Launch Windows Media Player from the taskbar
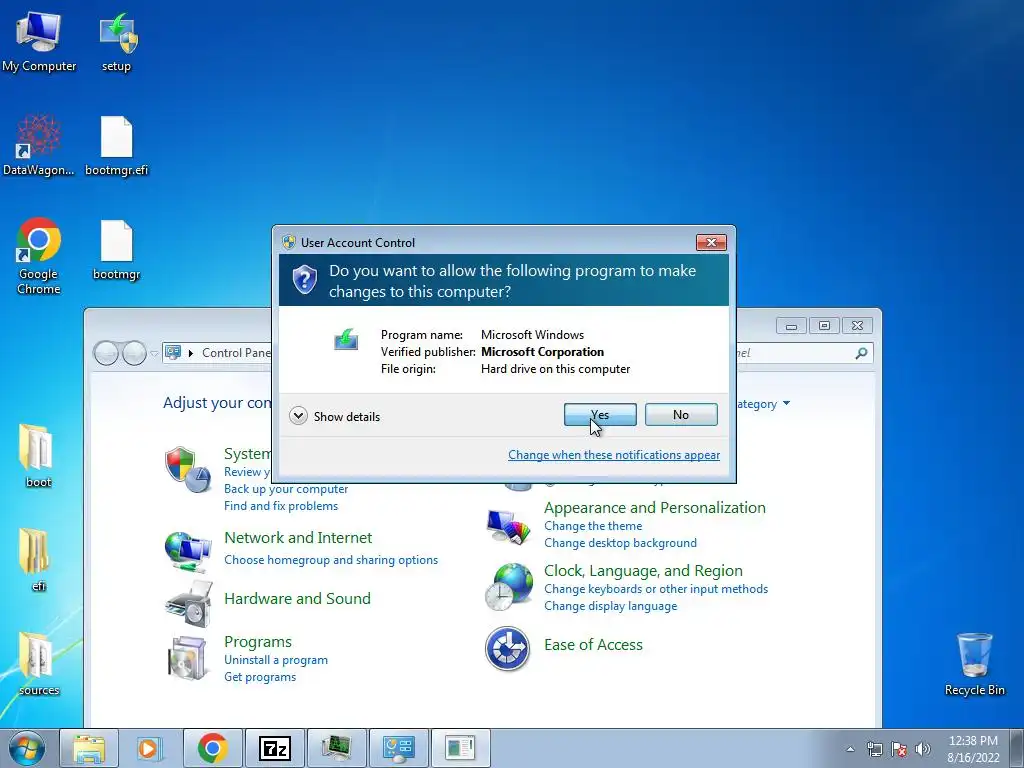Screen dimensions: 1024x768 [148, 748]
